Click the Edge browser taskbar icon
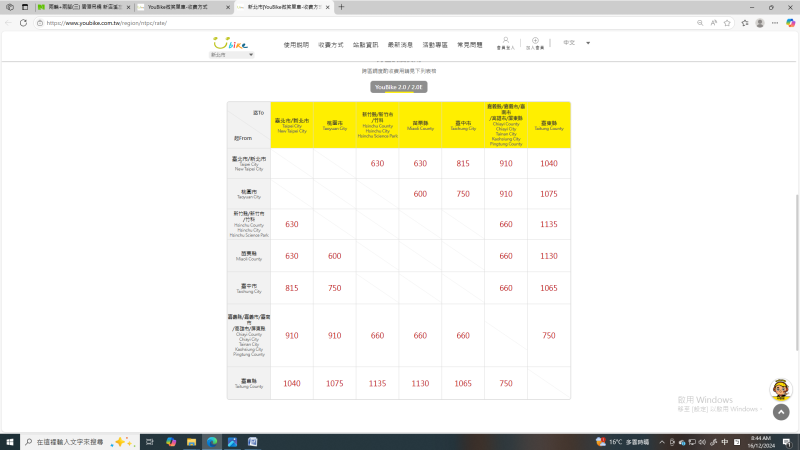The width and height of the screenshot is (800, 450). (x=212, y=442)
